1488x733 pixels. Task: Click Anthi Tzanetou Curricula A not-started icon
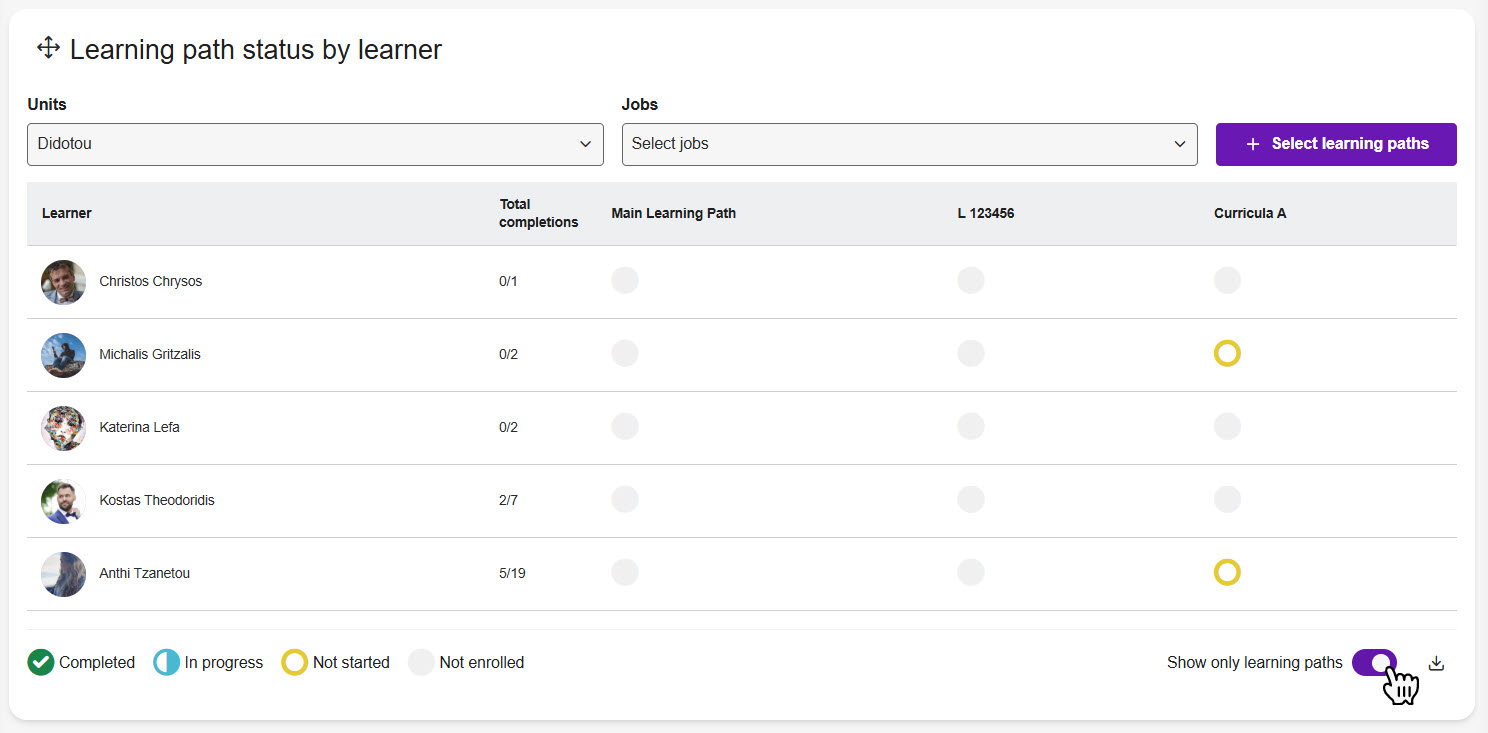coord(1227,572)
